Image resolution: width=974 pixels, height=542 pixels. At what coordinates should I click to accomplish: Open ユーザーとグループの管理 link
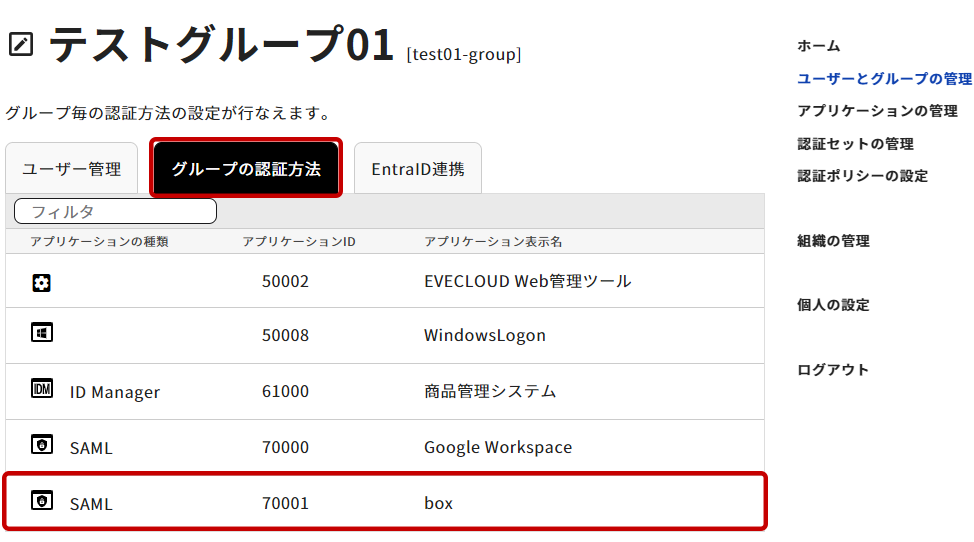pyautogui.click(x=884, y=78)
